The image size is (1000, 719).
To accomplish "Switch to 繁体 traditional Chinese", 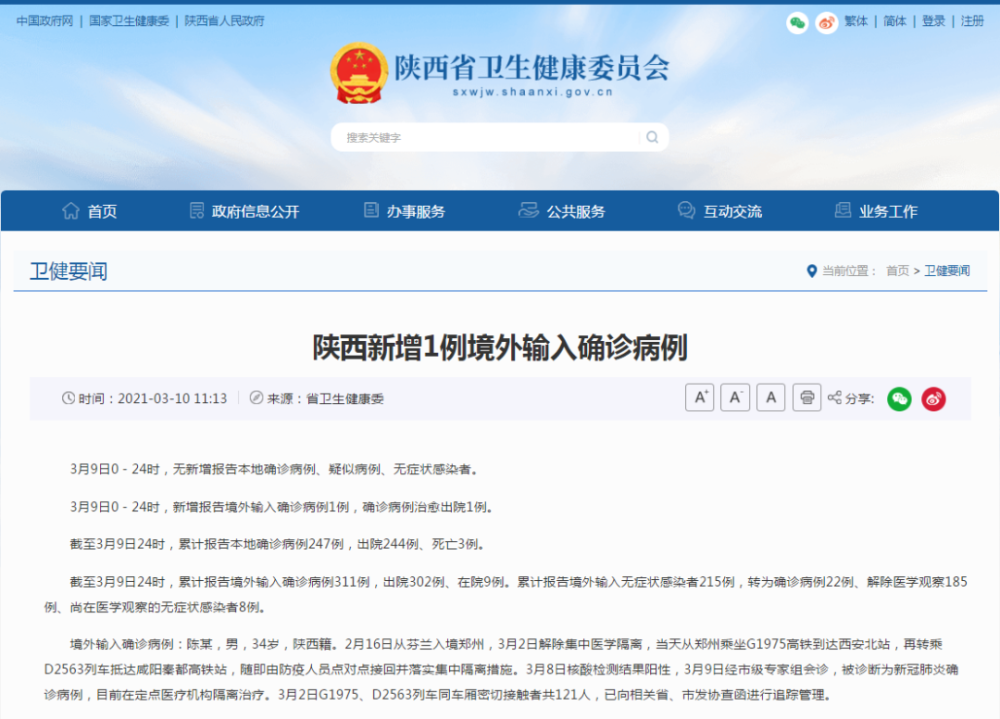I will (x=856, y=21).
